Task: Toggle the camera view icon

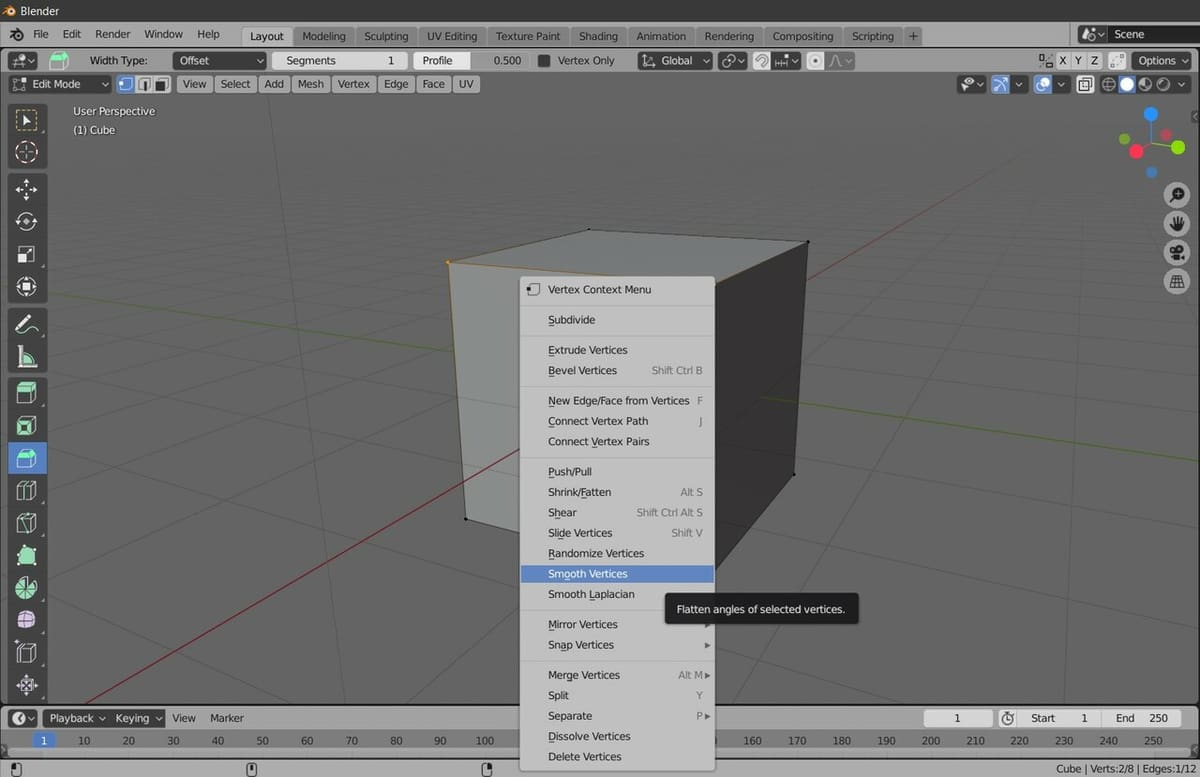Action: tap(1176, 253)
